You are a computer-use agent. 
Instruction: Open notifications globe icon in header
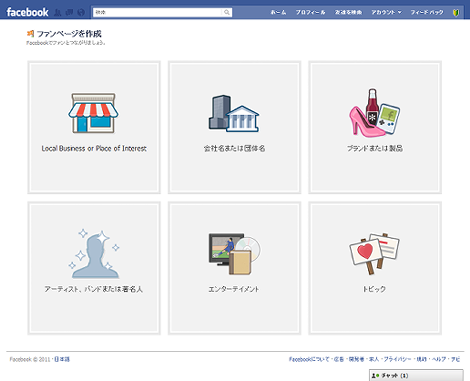point(81,13)
